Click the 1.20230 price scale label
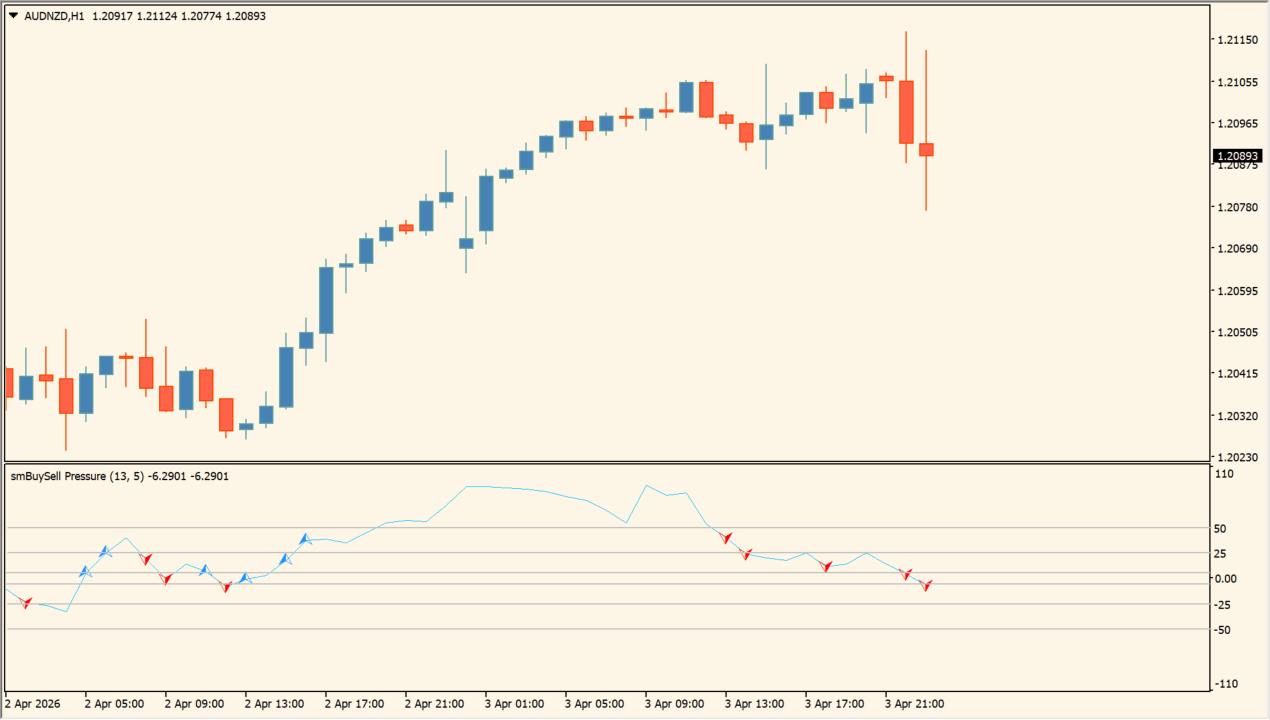Viewport: 1270px width, 720px height. coord(1238,457)
